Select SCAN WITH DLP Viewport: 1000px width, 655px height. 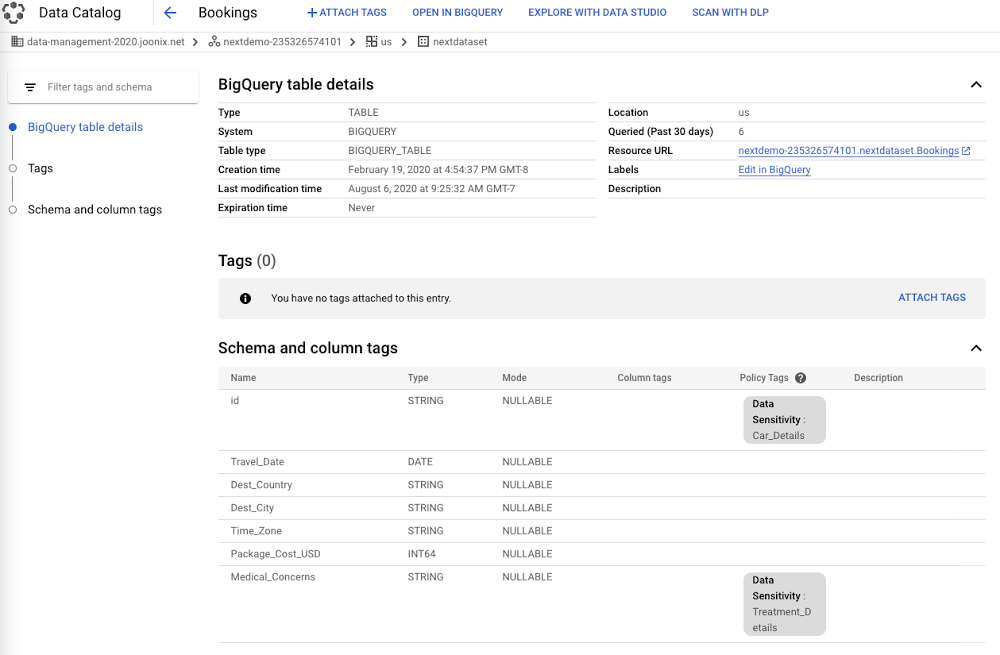[730, 13]
